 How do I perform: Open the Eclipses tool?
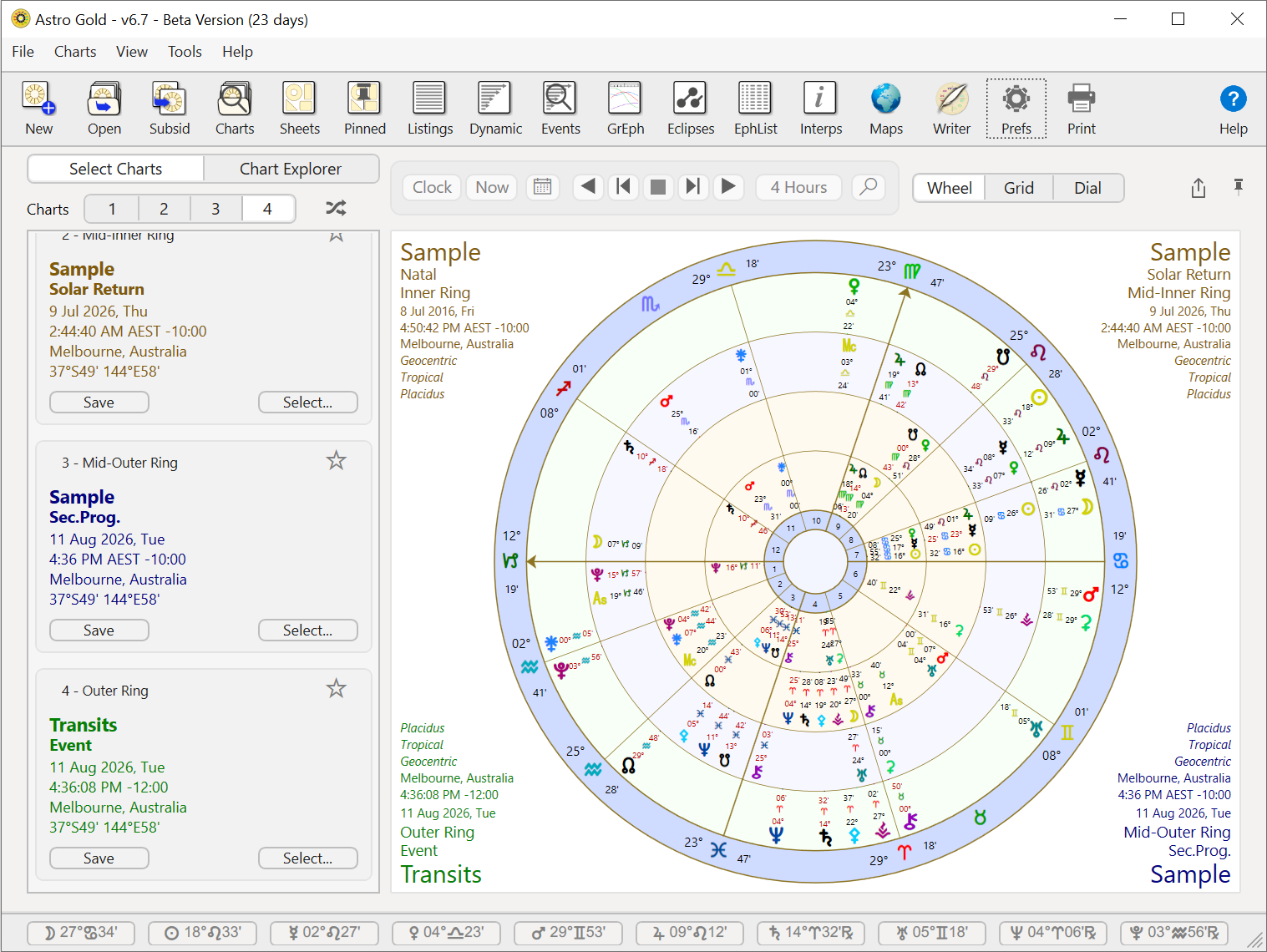(691, 109)
